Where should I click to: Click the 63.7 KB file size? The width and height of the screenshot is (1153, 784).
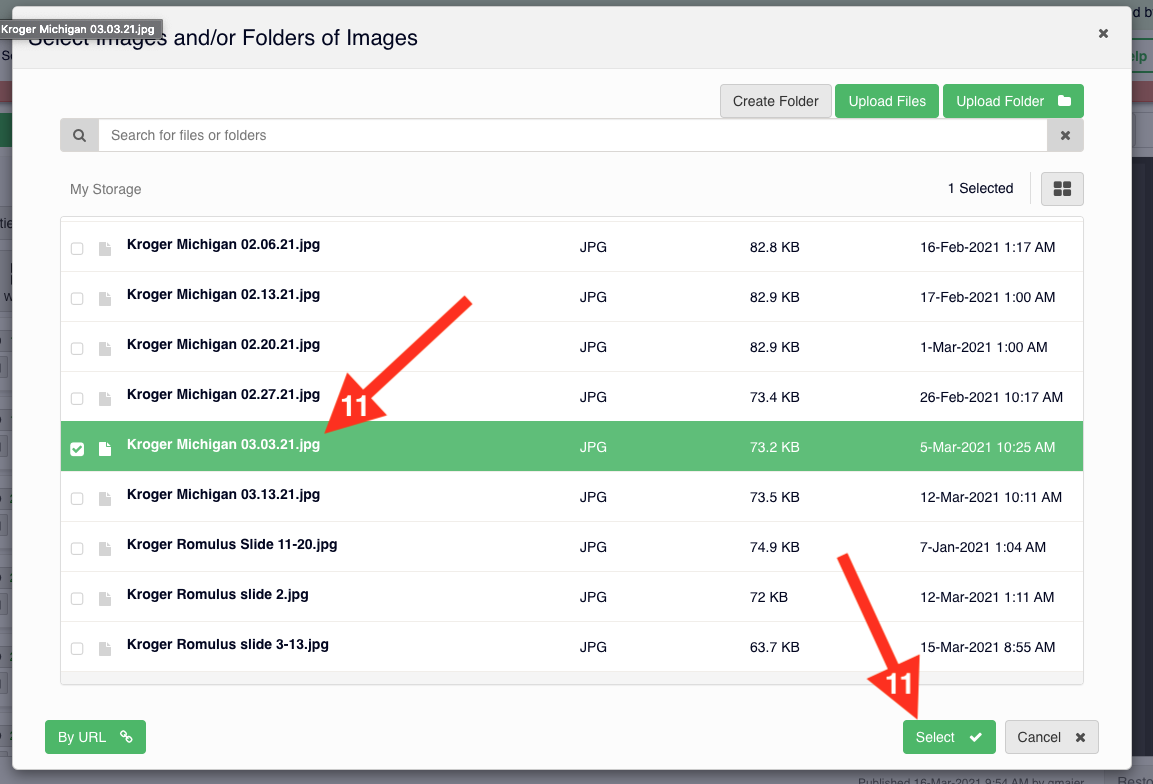tap(774, 648)
